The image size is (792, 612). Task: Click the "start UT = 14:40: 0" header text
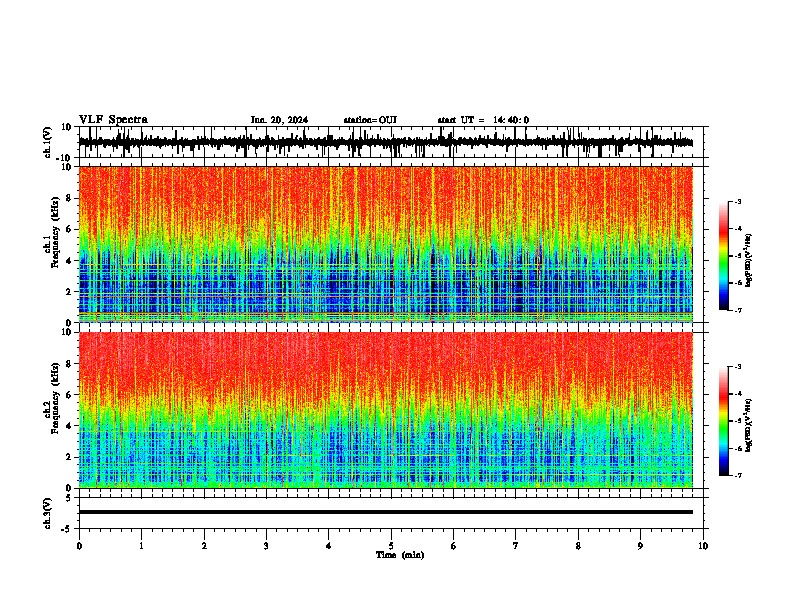pos(483,120)
